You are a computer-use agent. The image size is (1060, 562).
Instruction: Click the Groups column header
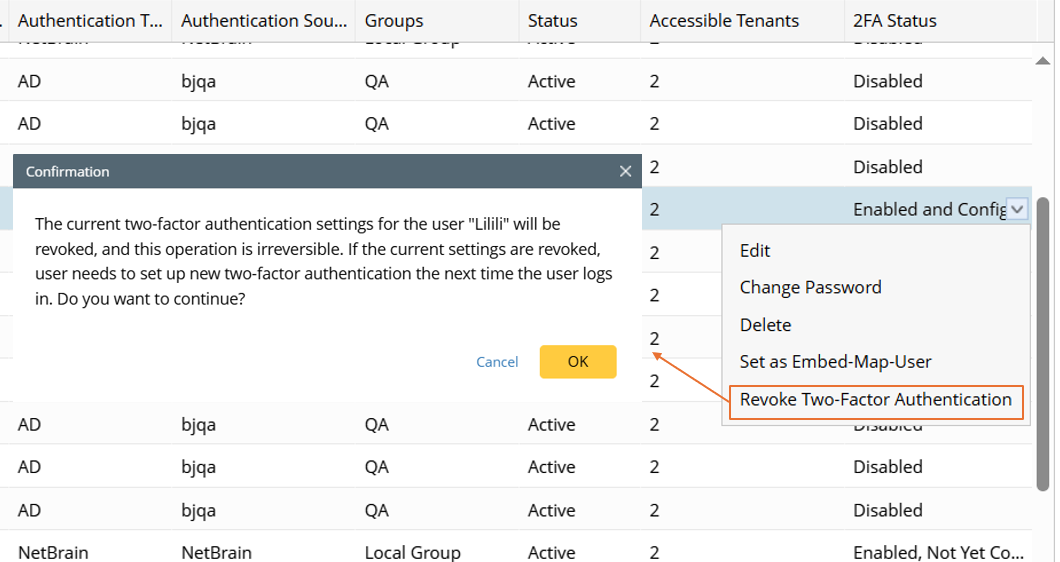pos(394,20)
